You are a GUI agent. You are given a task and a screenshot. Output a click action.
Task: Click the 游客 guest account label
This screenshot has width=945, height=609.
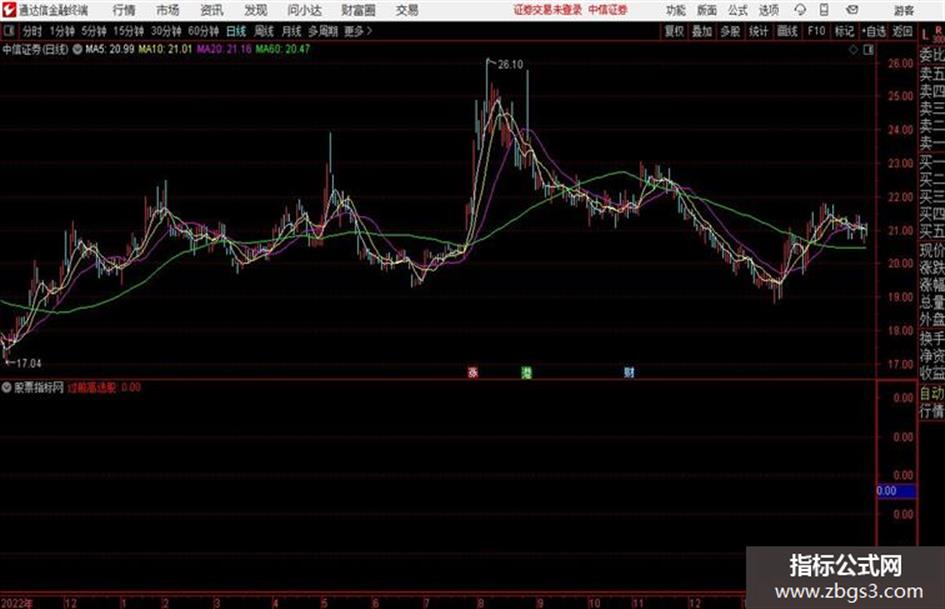pos(904,10)
